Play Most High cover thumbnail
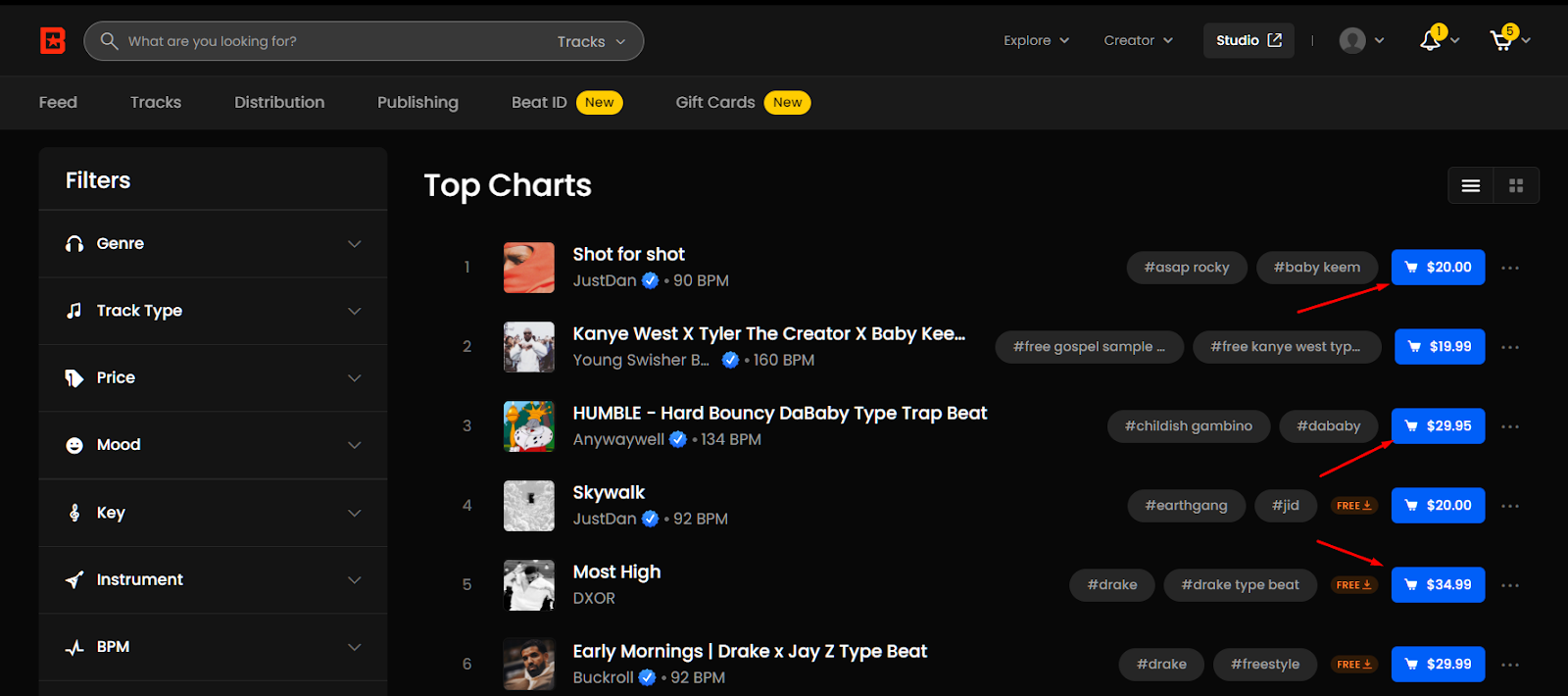 tap(529, 585)
